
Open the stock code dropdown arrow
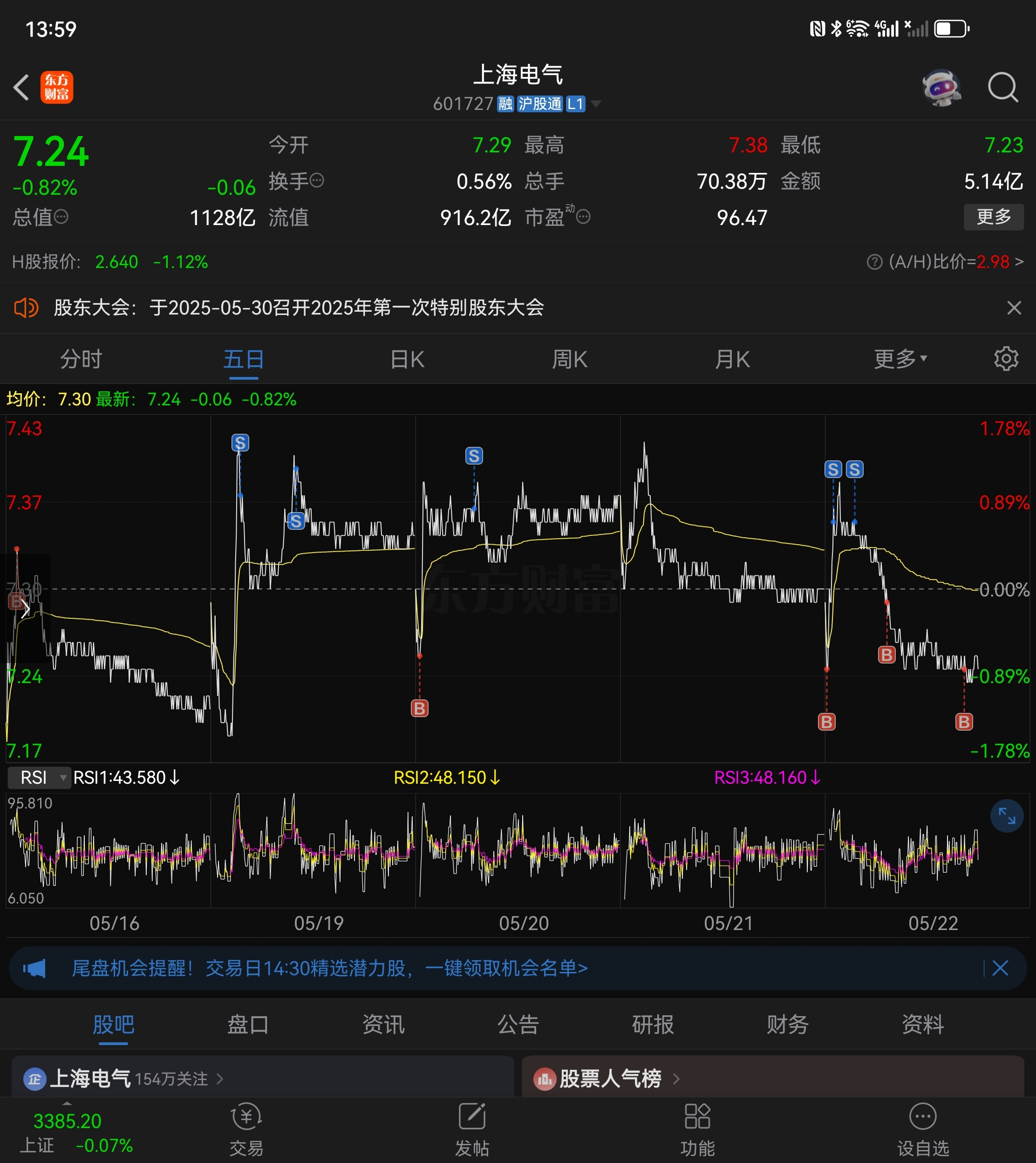coord(596,103)
